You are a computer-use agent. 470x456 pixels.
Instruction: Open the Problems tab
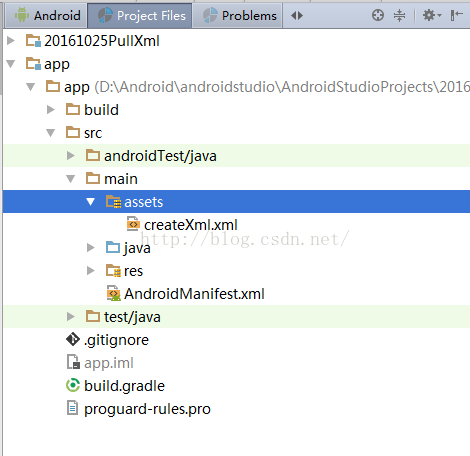[238, 15]
